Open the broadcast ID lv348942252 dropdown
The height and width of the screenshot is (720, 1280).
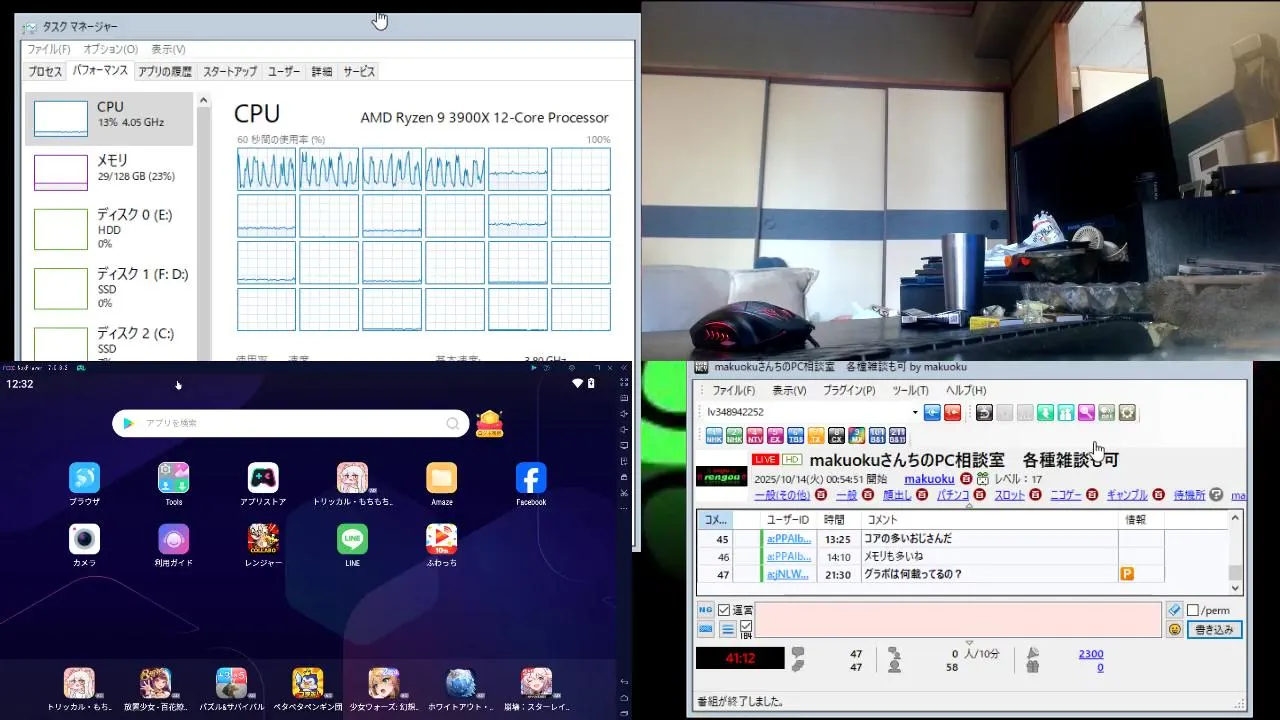coord(915,412)
